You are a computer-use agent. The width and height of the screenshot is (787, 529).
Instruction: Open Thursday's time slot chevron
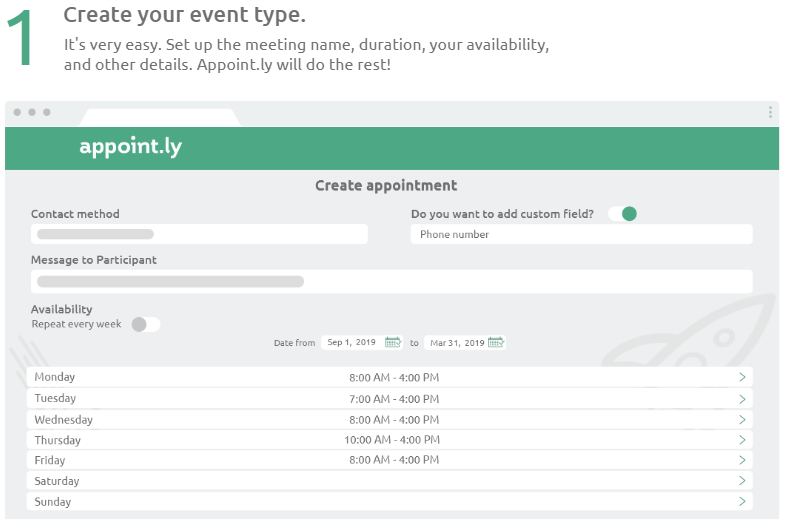click(742, 440)
